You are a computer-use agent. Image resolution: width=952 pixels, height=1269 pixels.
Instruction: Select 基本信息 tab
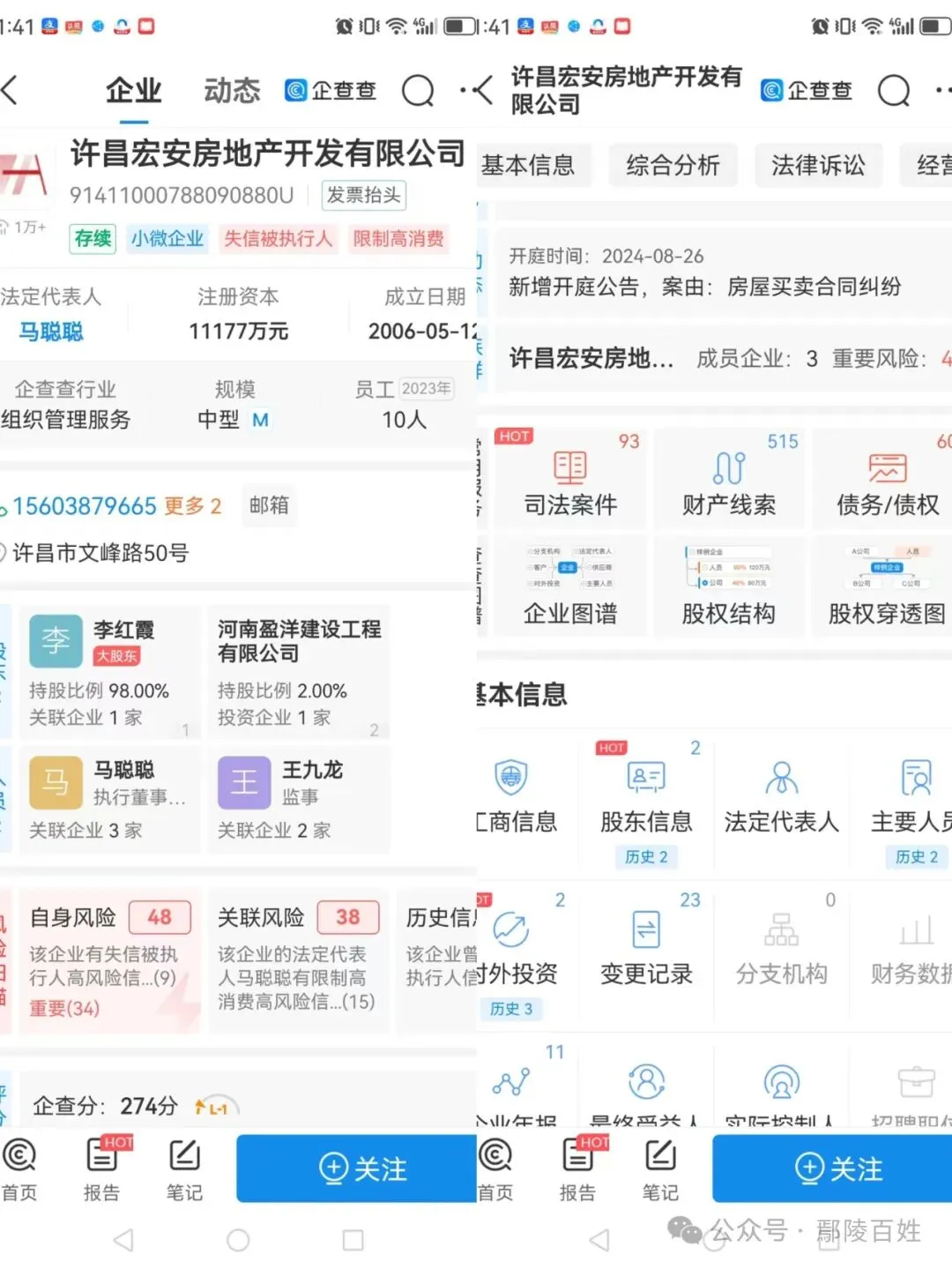click(529, 165)
